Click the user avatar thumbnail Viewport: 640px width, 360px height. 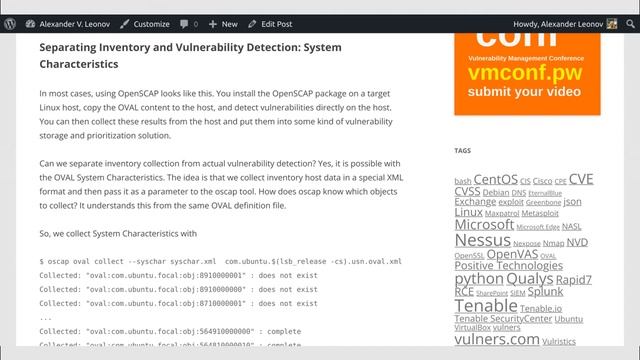[612, 24]
